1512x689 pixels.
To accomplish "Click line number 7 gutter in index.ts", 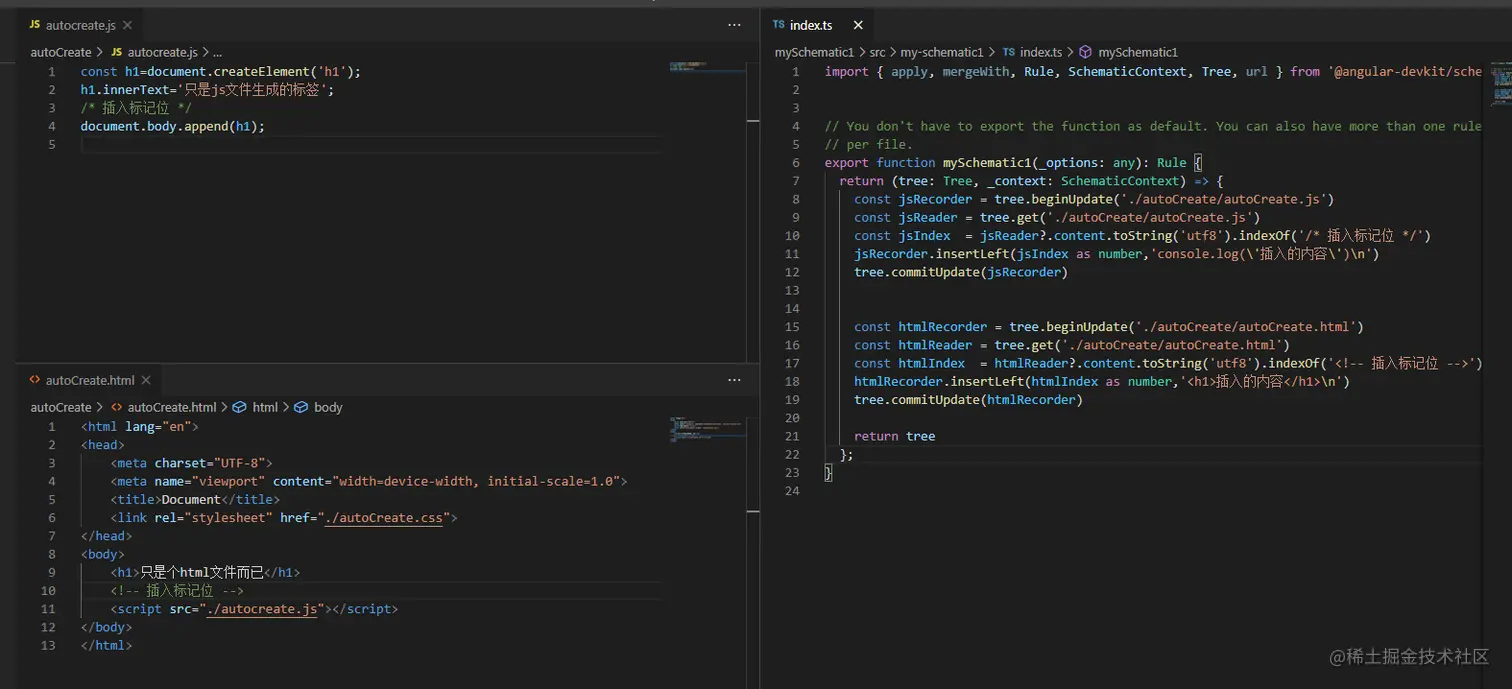I will pyautogui.click(x=795, y=181).
